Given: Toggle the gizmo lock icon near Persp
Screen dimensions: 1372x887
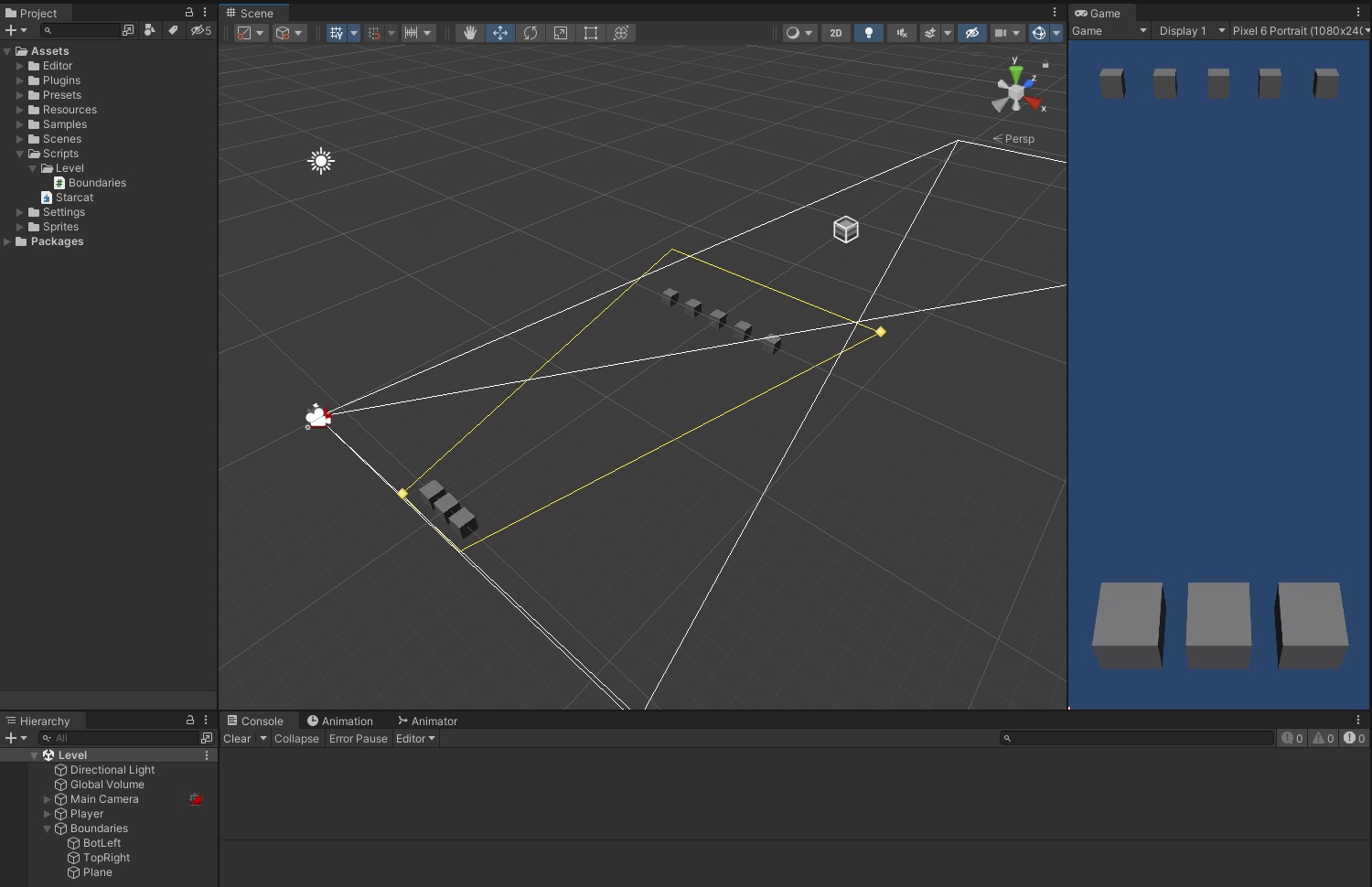Looking at the screenshot, I should [1045, 65].
